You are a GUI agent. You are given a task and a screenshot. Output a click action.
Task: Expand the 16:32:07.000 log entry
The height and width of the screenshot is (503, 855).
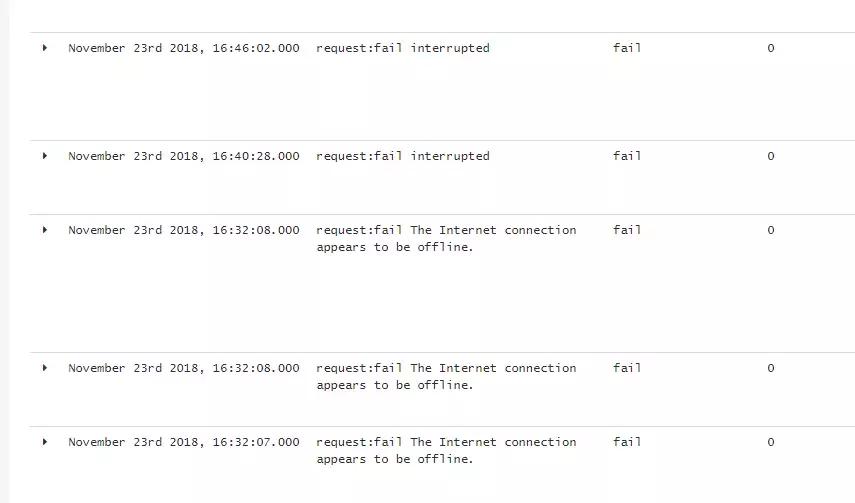pos(45,442)
